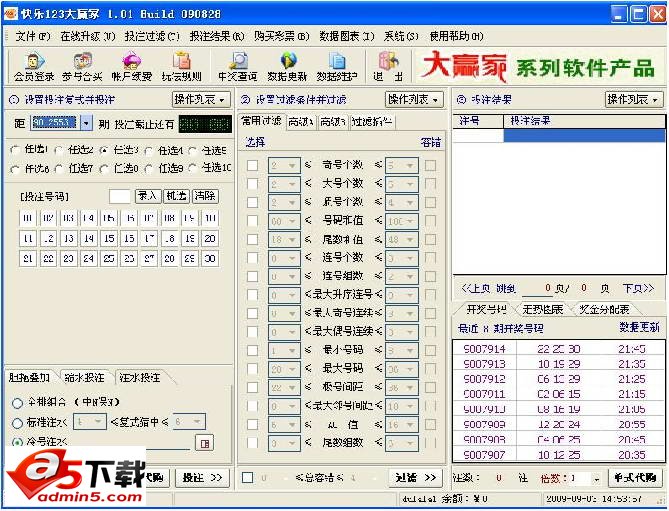The width and height of the screenshot is (669, 511).
Task: Click the 机选 random pick button
Action: click(x=176, y=196)
